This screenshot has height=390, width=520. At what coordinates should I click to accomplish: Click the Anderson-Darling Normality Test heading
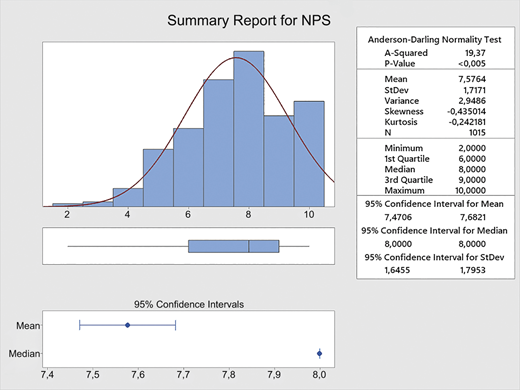[x=434, y=40]
